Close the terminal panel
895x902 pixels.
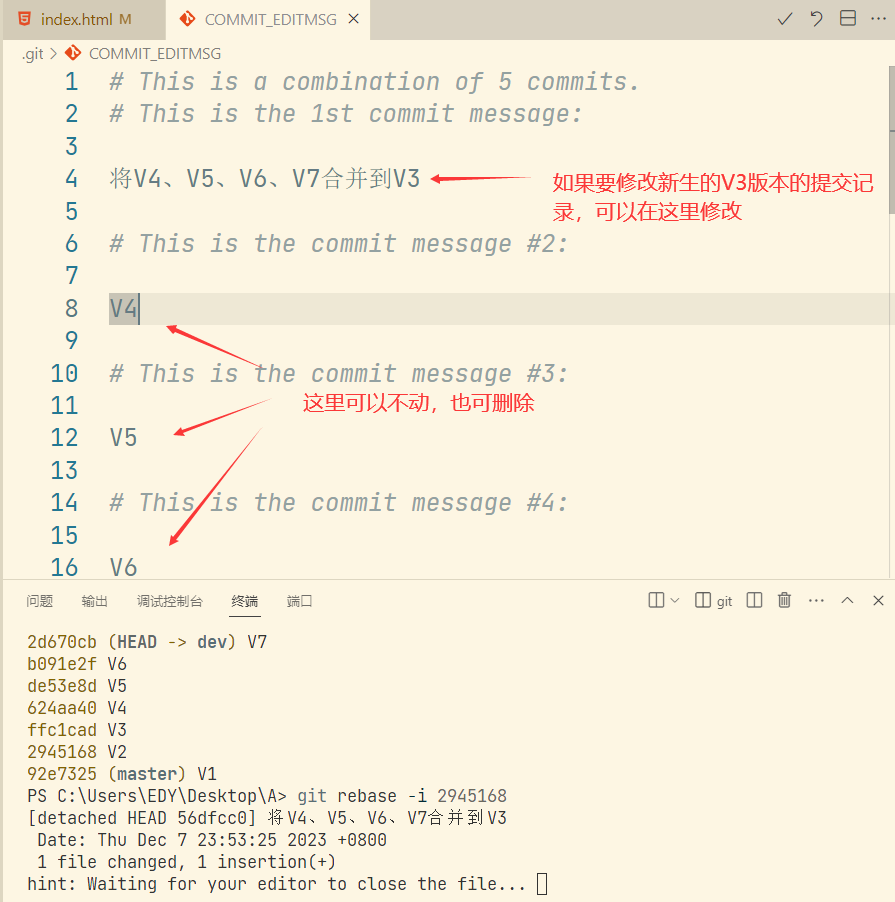[878, 601]
